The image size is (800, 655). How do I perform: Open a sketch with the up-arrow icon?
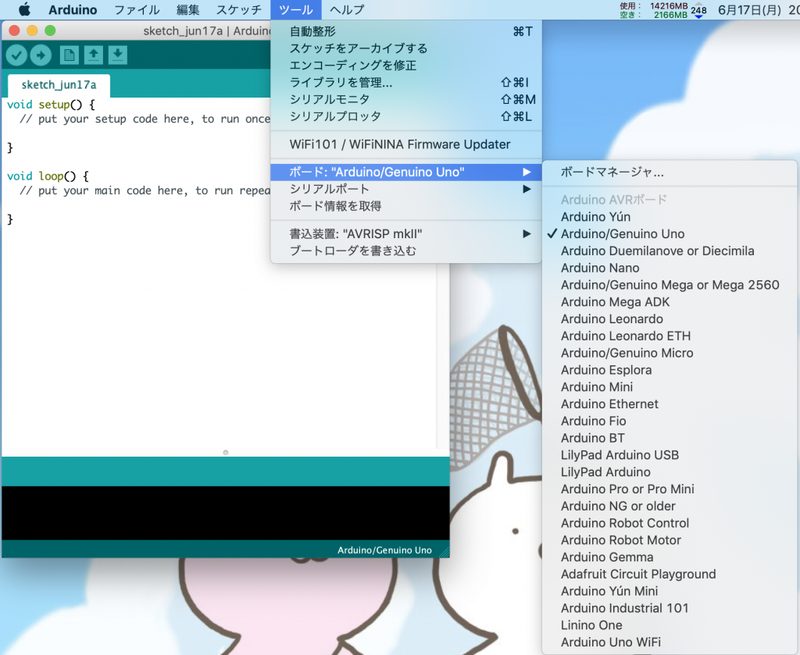point(93,55)
